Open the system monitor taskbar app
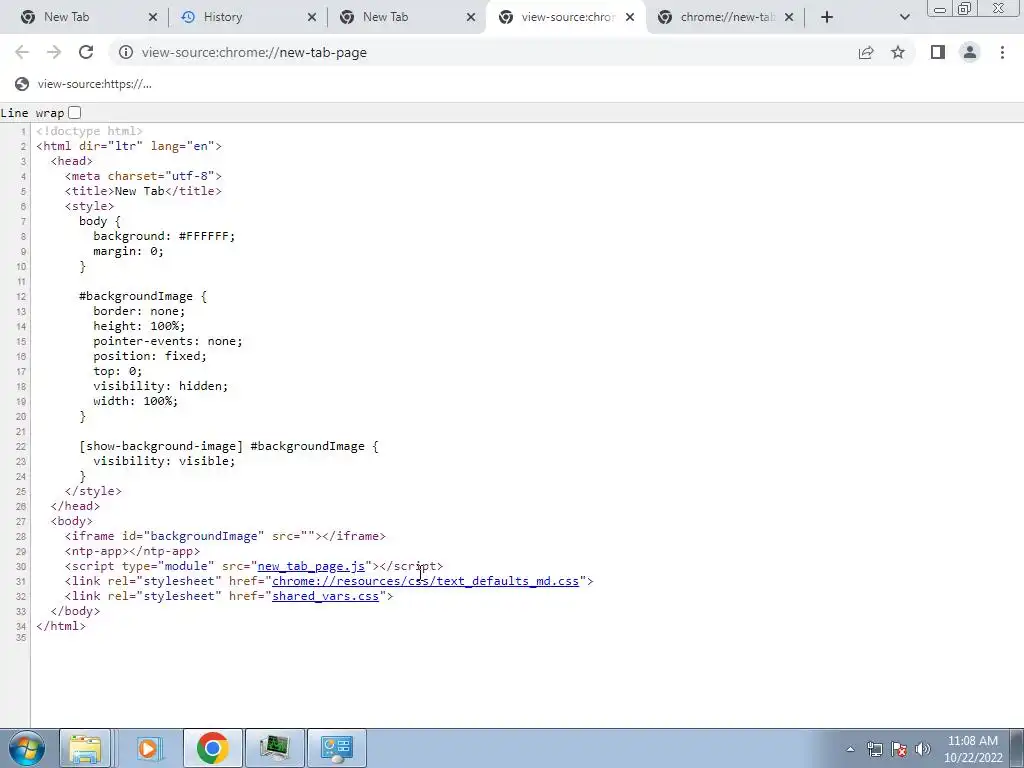 click(x=274, y=748)
